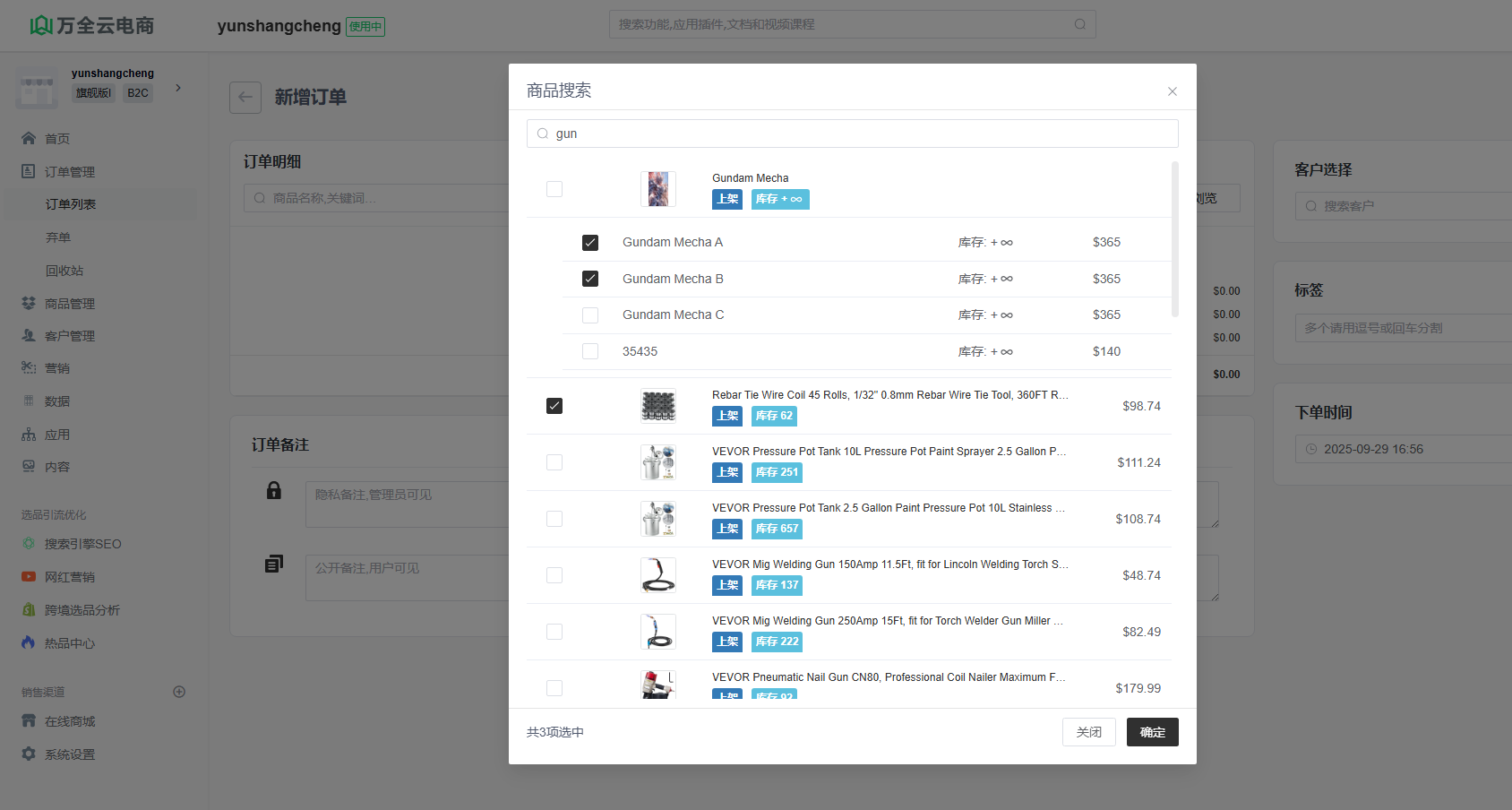Expand the yunshangcheng store switcher chevron
The width and height of the screenshot is (1512, 810).
(x=178, y=88)
